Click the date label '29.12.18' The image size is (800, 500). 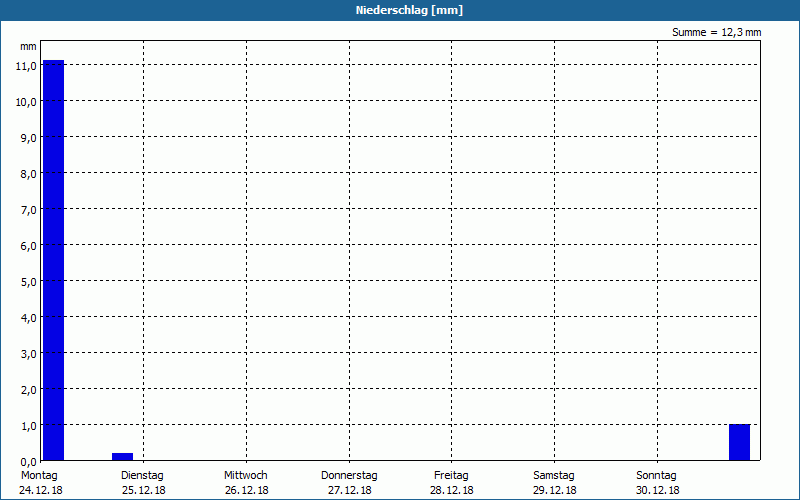point(555,490)
